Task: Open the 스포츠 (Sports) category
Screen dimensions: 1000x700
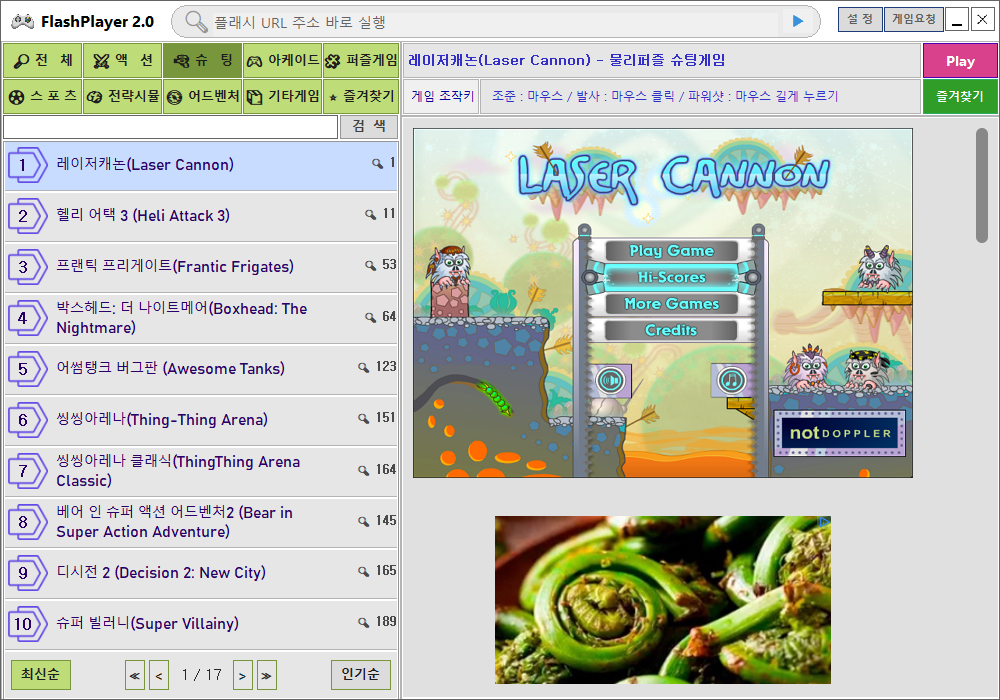Action: pyautogui.click(x=43, y=96)
